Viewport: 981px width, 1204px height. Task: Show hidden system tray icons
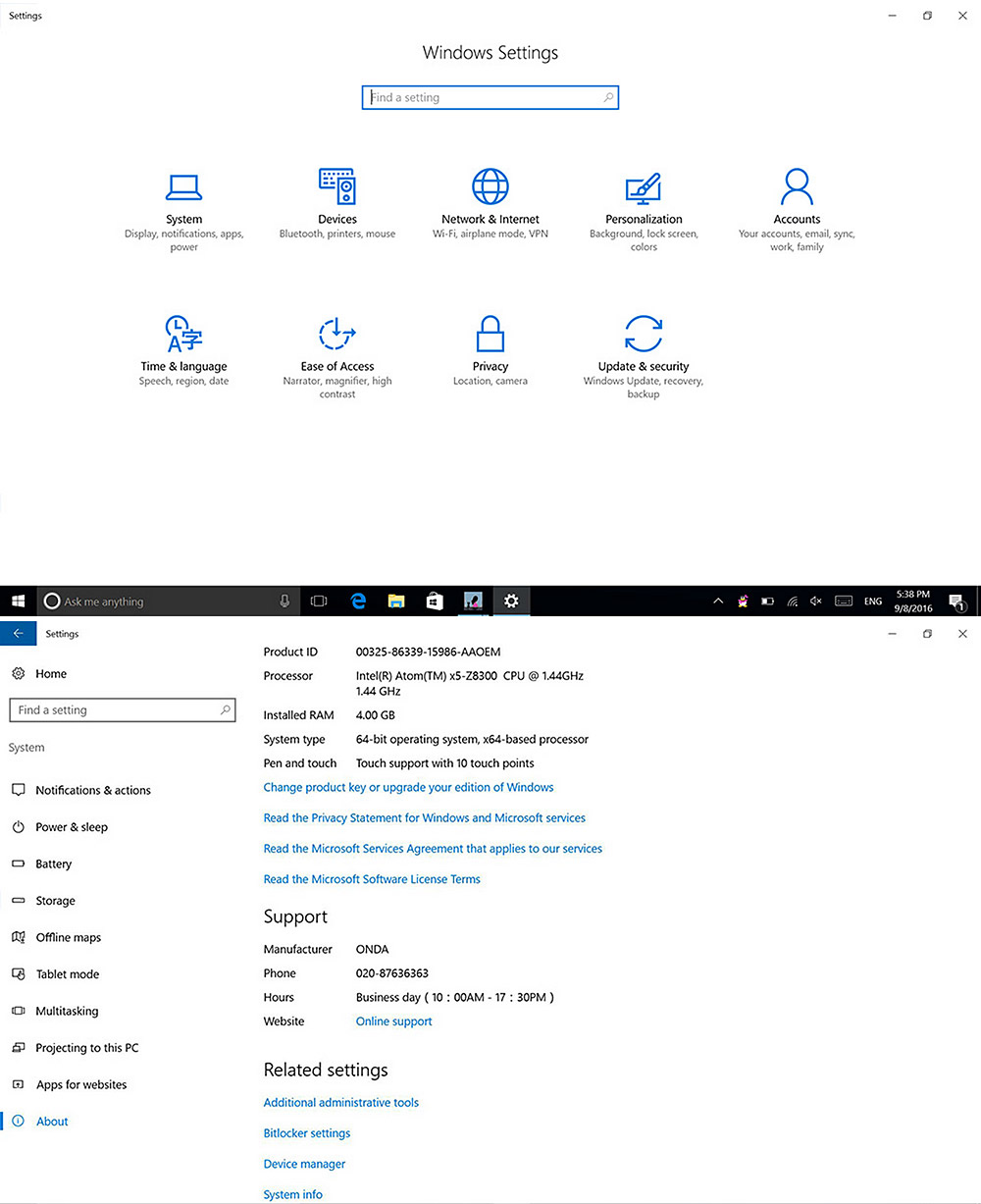718,601
